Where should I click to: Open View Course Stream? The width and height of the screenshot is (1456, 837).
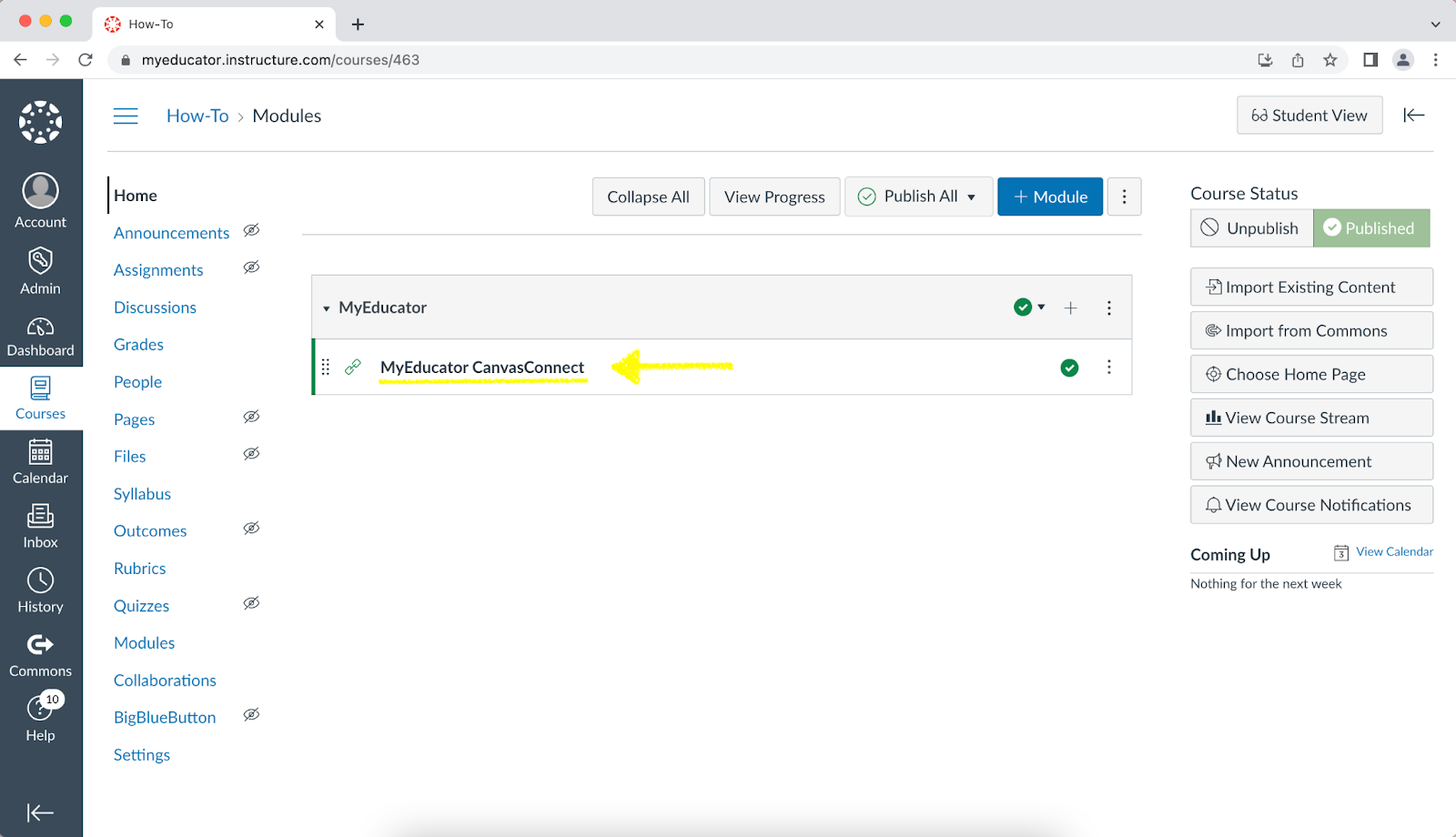[1311, 418]
